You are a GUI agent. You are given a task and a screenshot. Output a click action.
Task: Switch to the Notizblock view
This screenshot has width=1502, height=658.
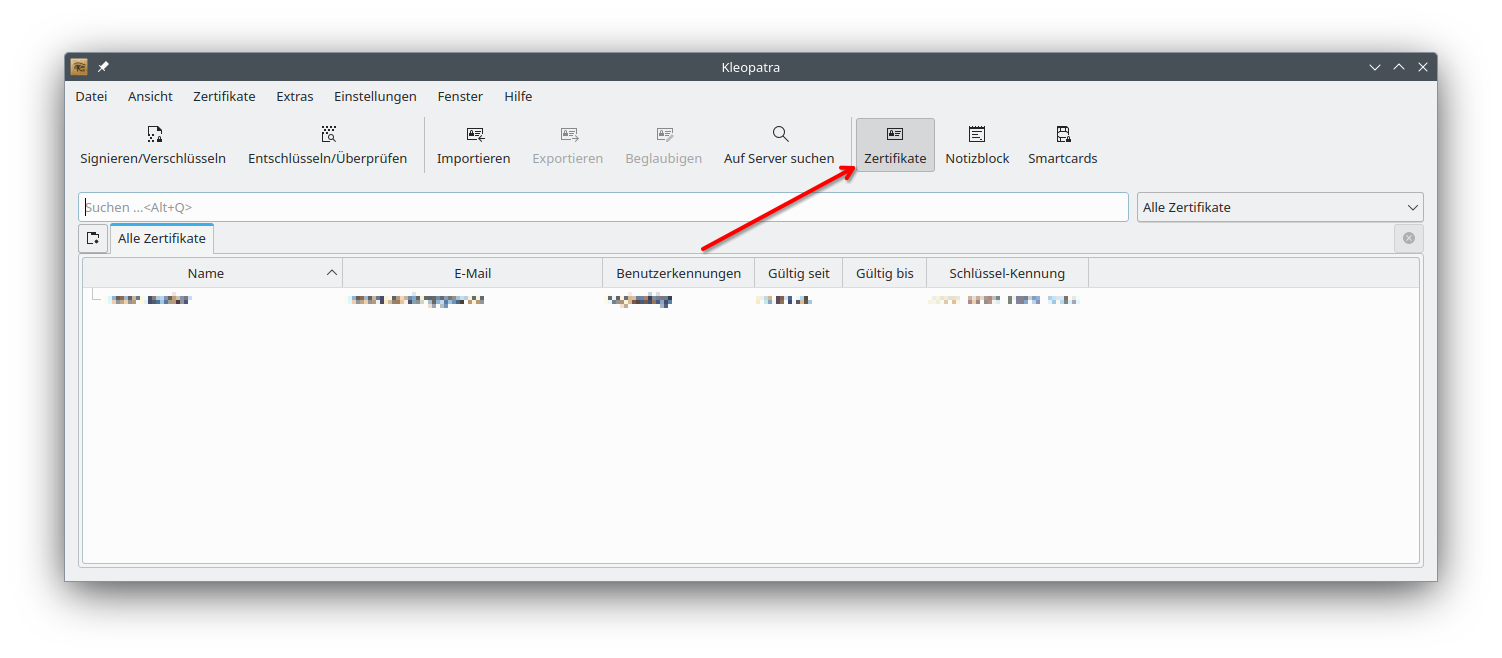(x=977, y=145)
